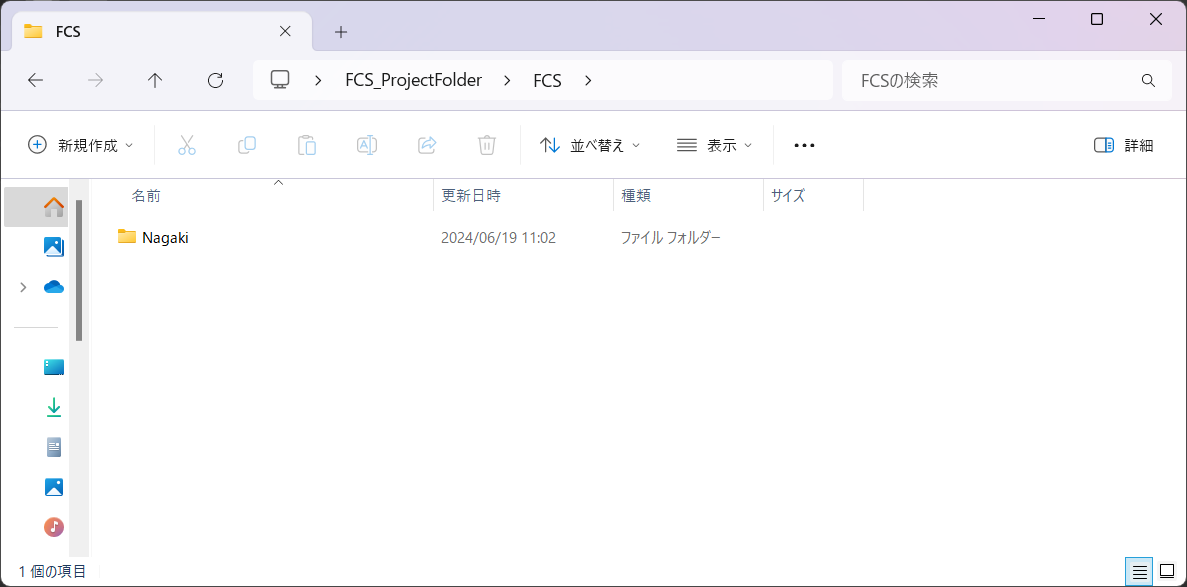
Task: Click the Delete trash can icon
Action: coord(487,145)
